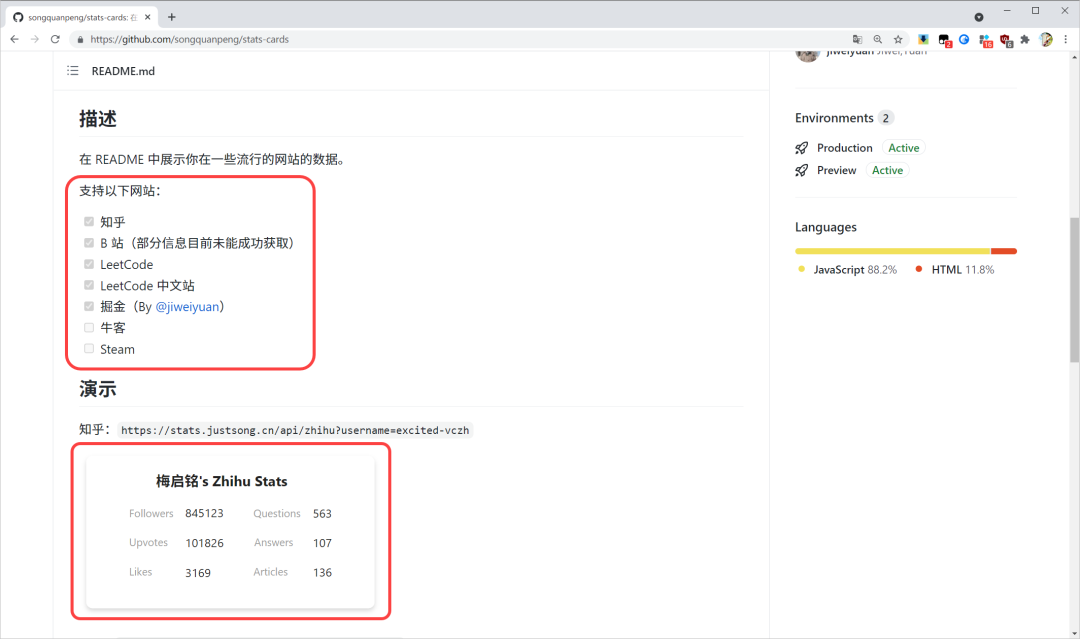Click the 梅启铭's Zhihu Stats card title
Viewport: 1080px width, 639px height.
coord(221,481)
